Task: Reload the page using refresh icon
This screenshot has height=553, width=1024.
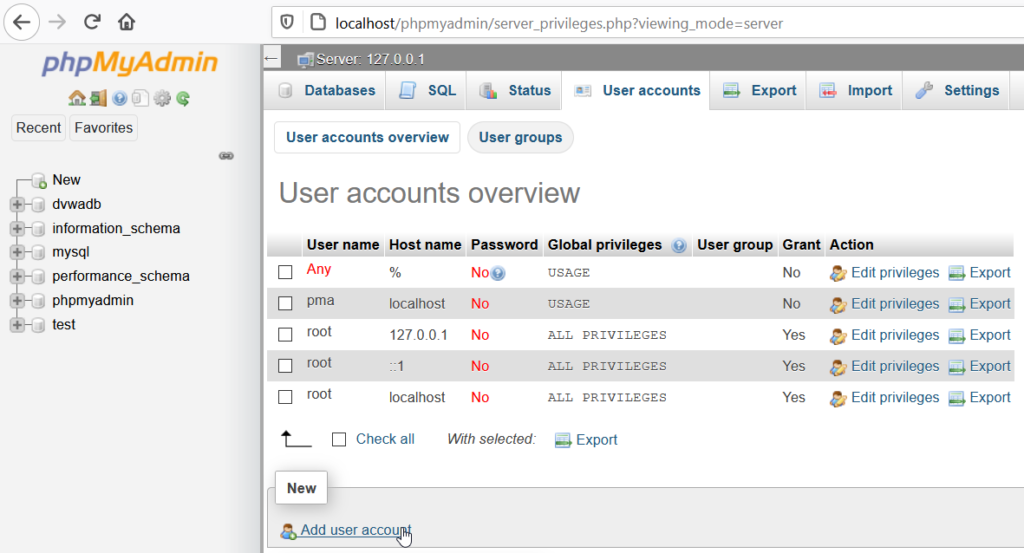Action: coord(92,22)
